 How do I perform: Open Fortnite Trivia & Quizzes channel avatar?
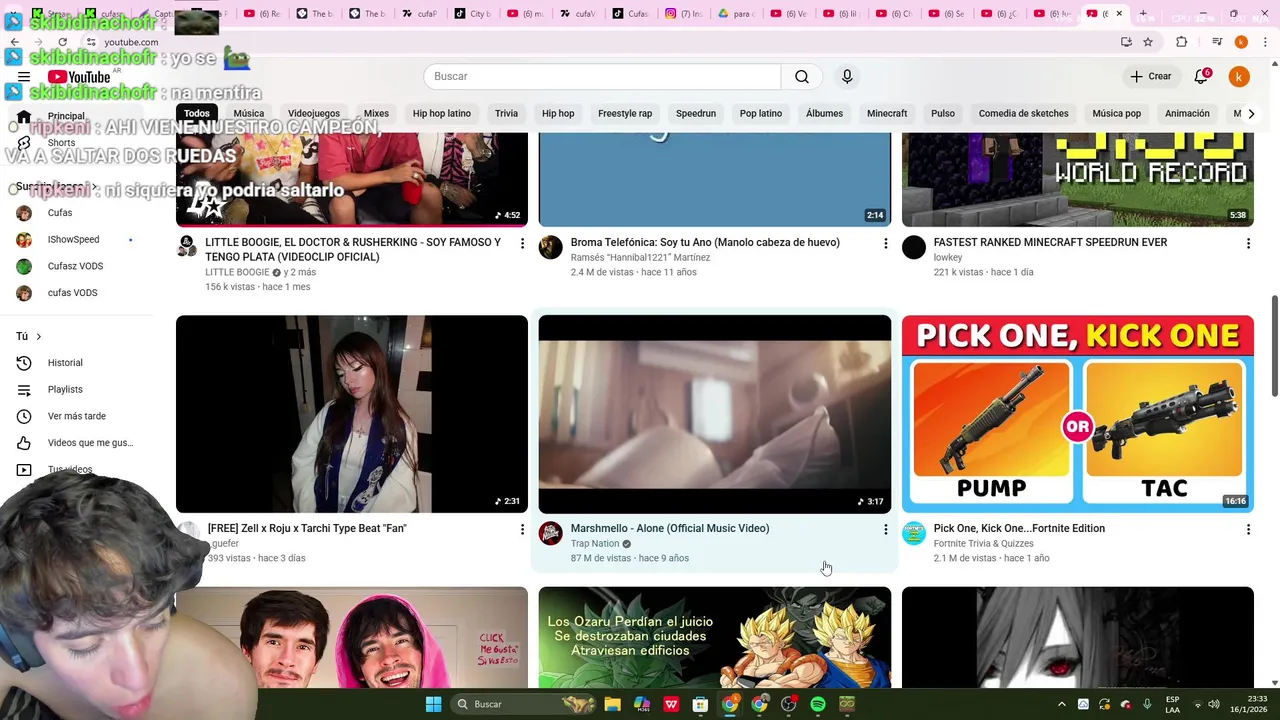tap(914, 533)
